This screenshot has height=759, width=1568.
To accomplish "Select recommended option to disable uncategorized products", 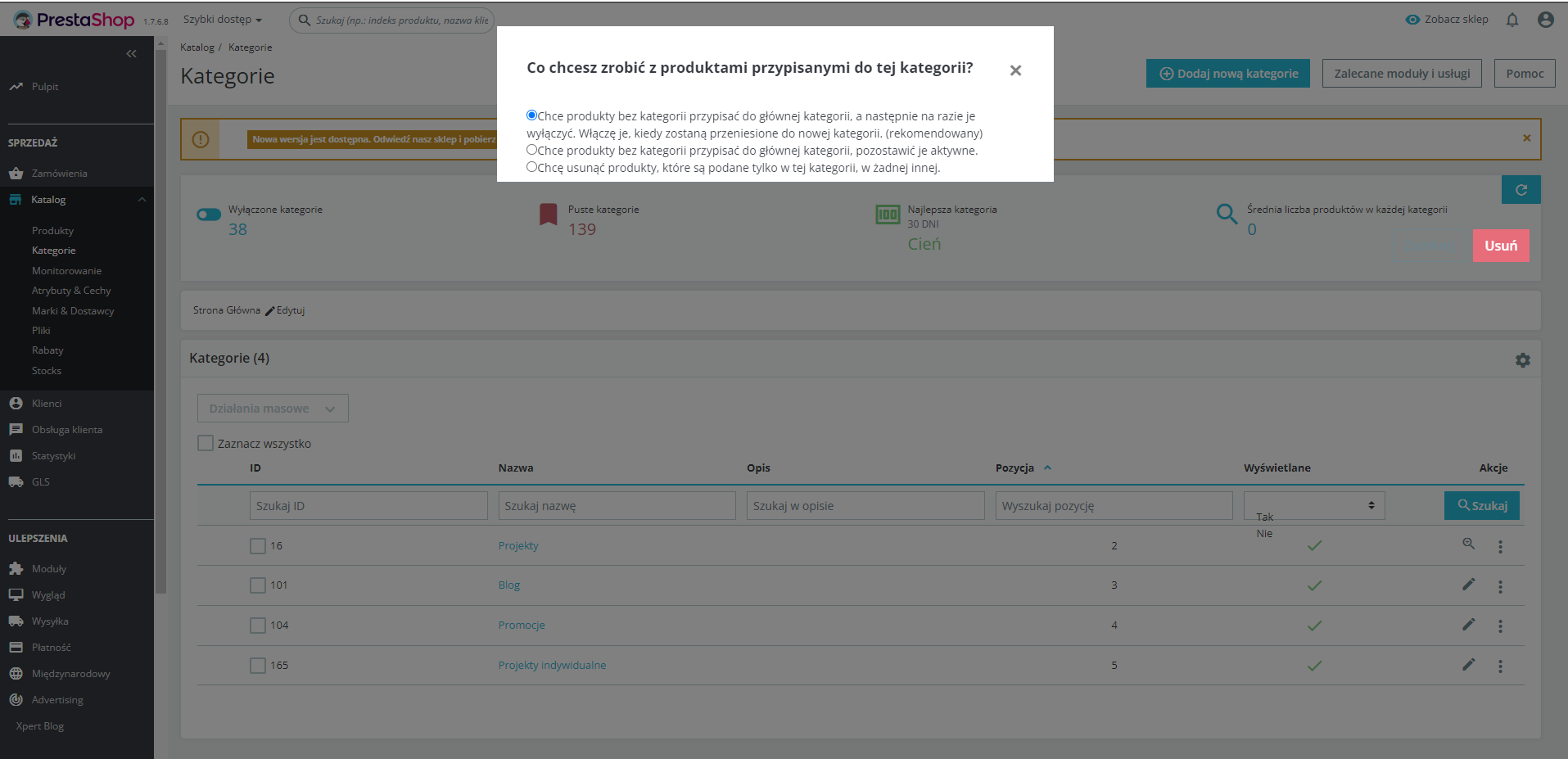I will (x=531, y=115).
